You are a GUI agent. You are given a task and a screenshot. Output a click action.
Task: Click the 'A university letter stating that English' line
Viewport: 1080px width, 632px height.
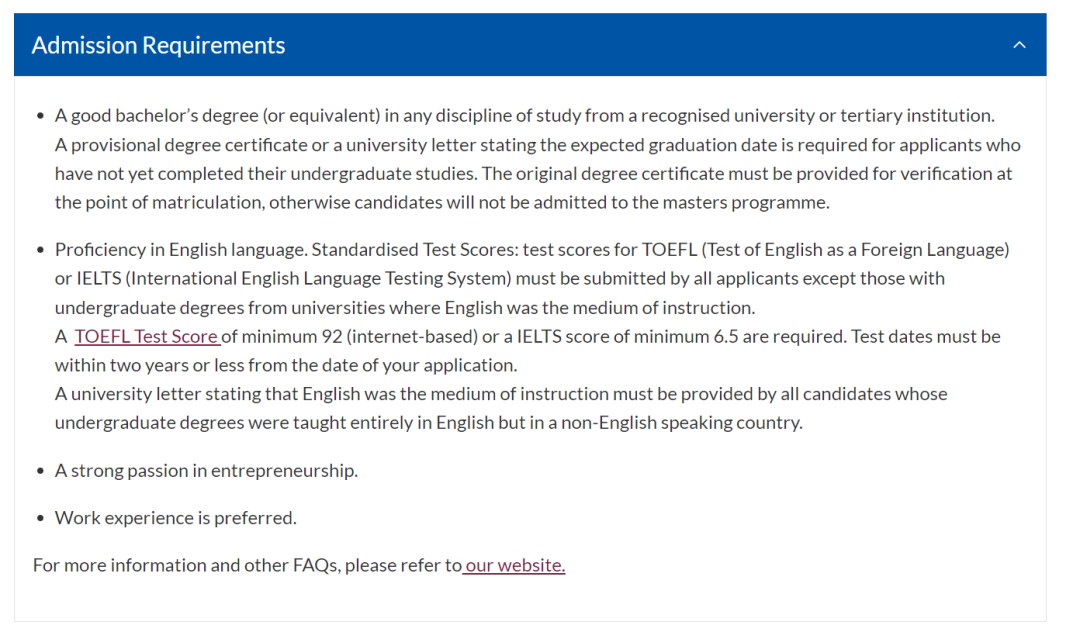501,394
